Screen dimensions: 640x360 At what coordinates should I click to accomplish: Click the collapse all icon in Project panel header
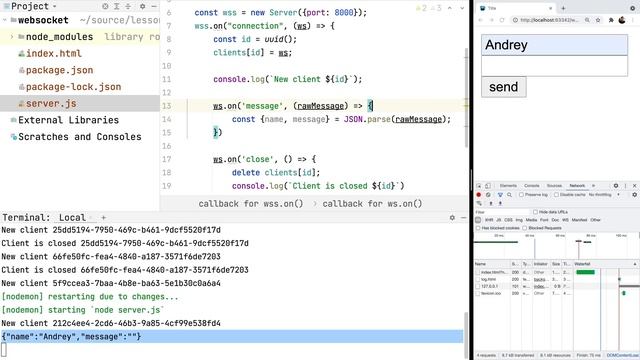[x=128, y=6]
